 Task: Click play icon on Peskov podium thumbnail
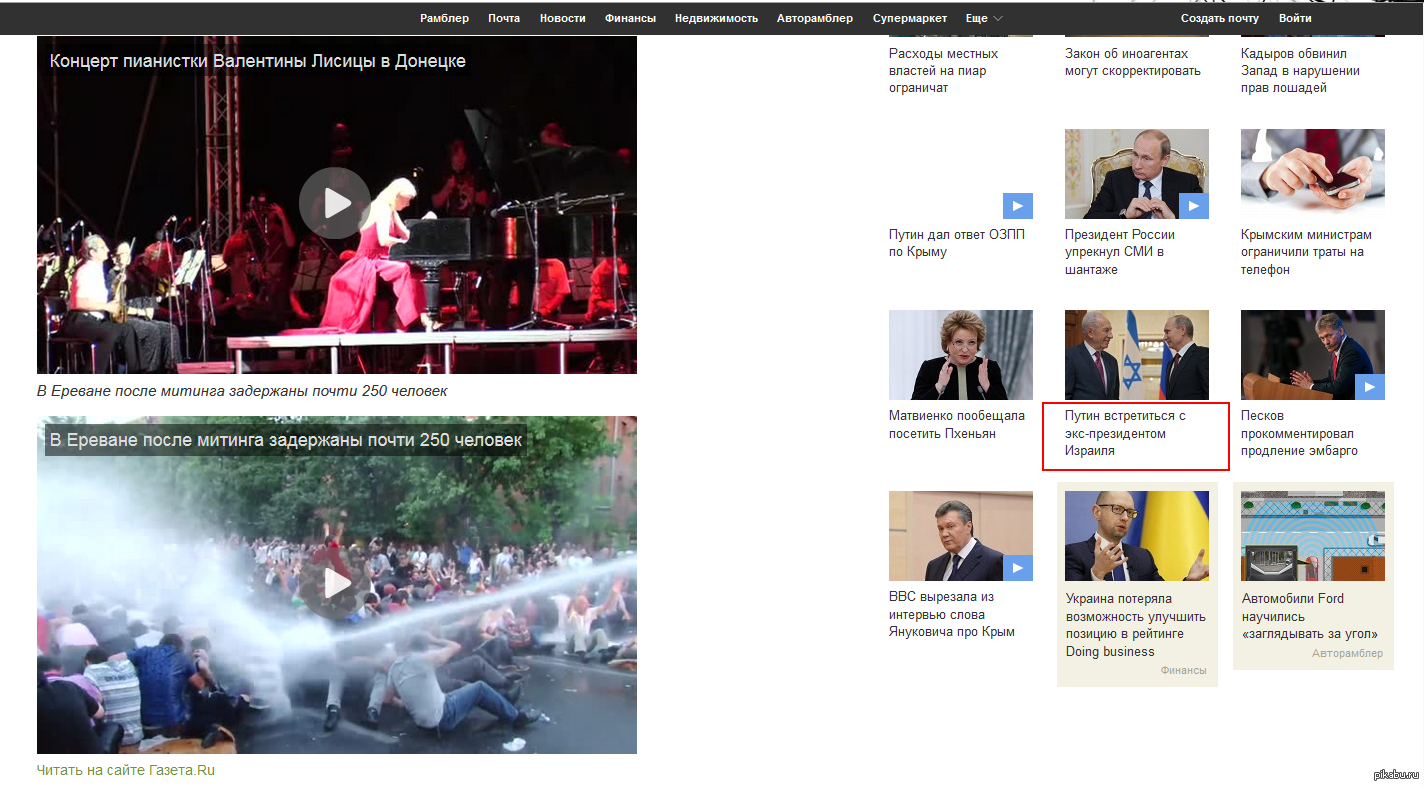[1369, 387]
